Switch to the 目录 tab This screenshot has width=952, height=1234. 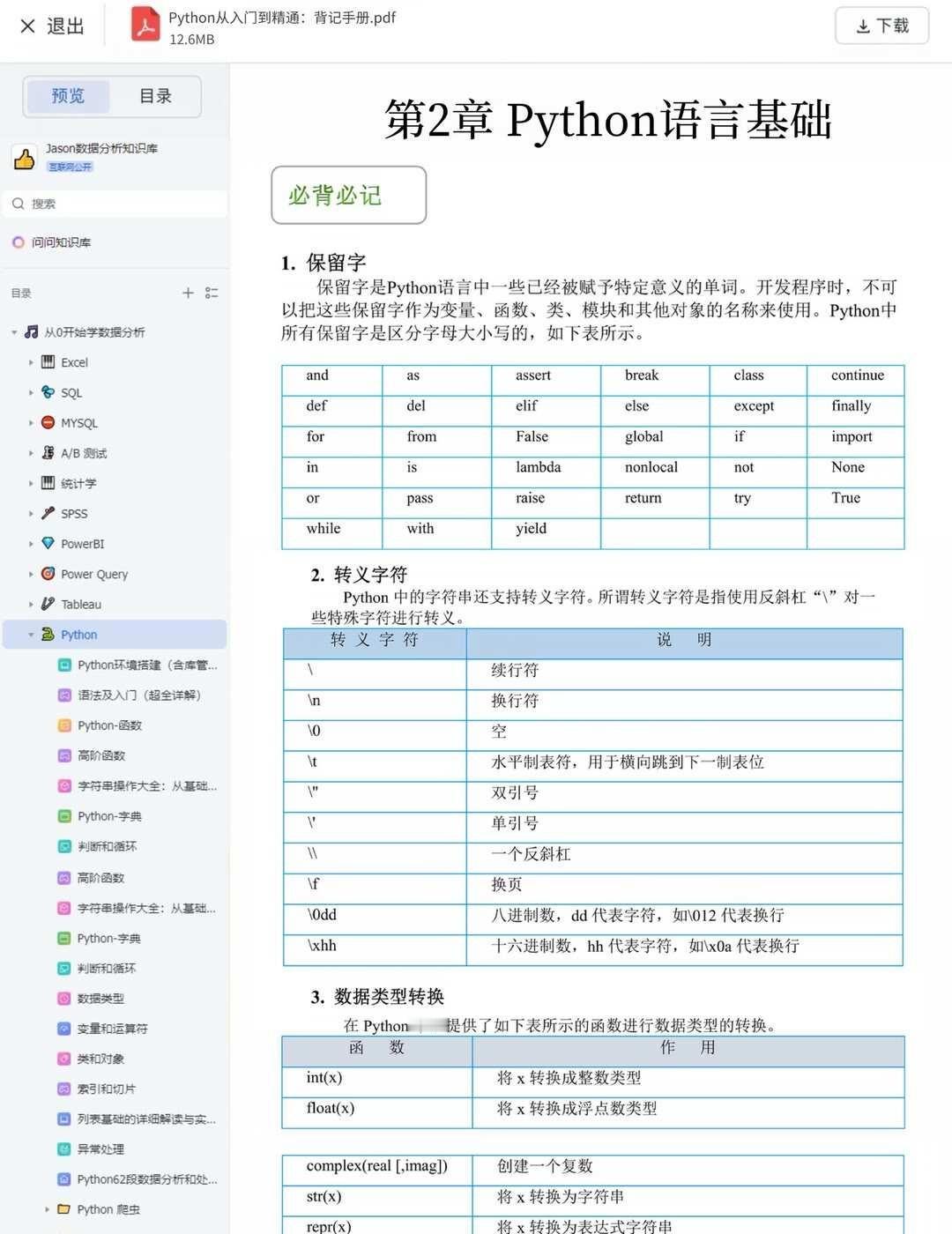[x=155, y=96]
